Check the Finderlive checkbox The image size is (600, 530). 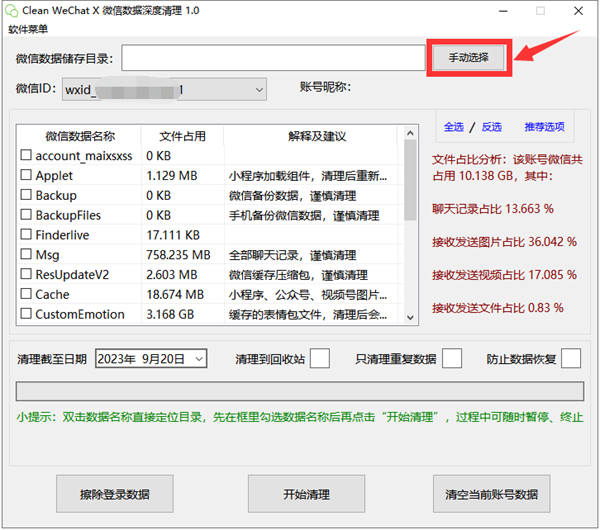[x=26, y=234]
